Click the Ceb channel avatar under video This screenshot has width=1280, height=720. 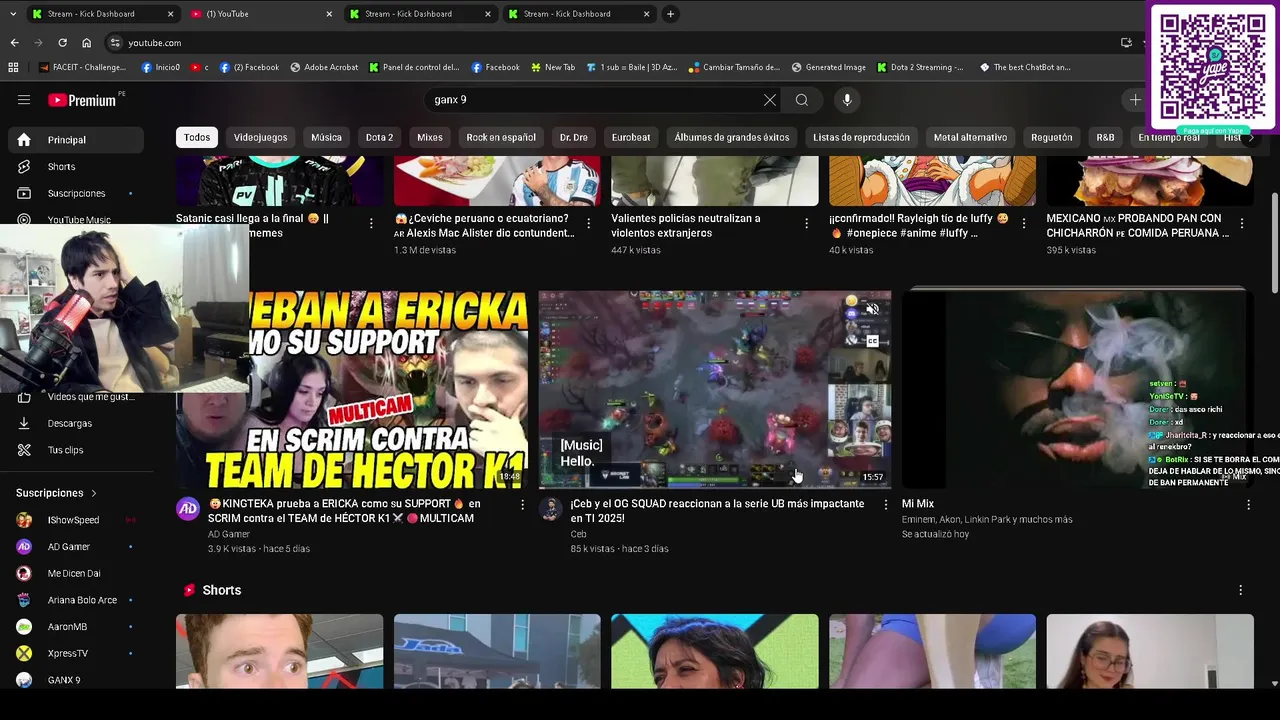(x=550, y=509)
